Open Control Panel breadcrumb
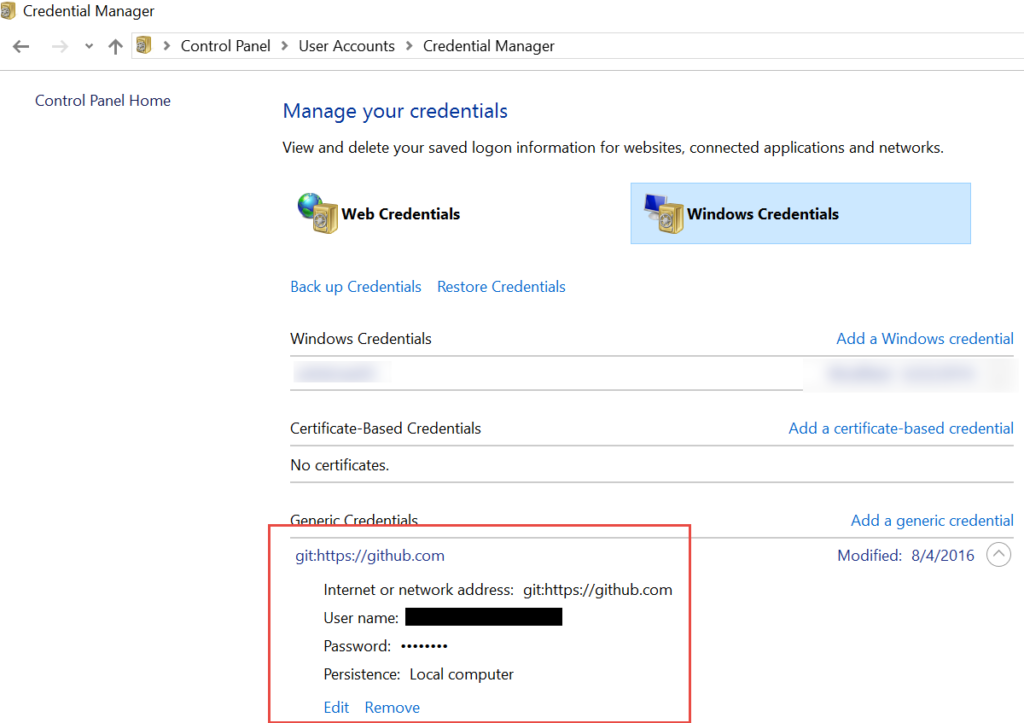 pyautogui.click(x=225, y=46)
